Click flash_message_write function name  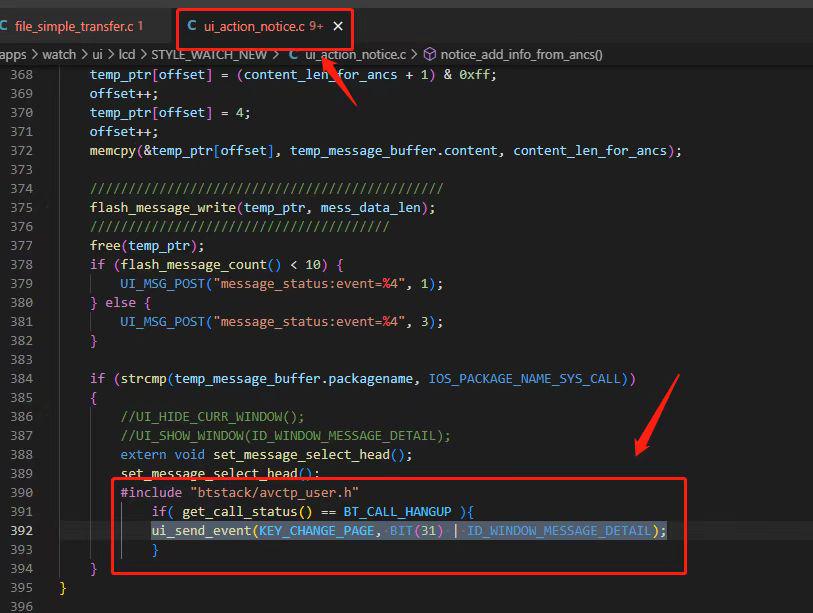click(x=163, y=208)
